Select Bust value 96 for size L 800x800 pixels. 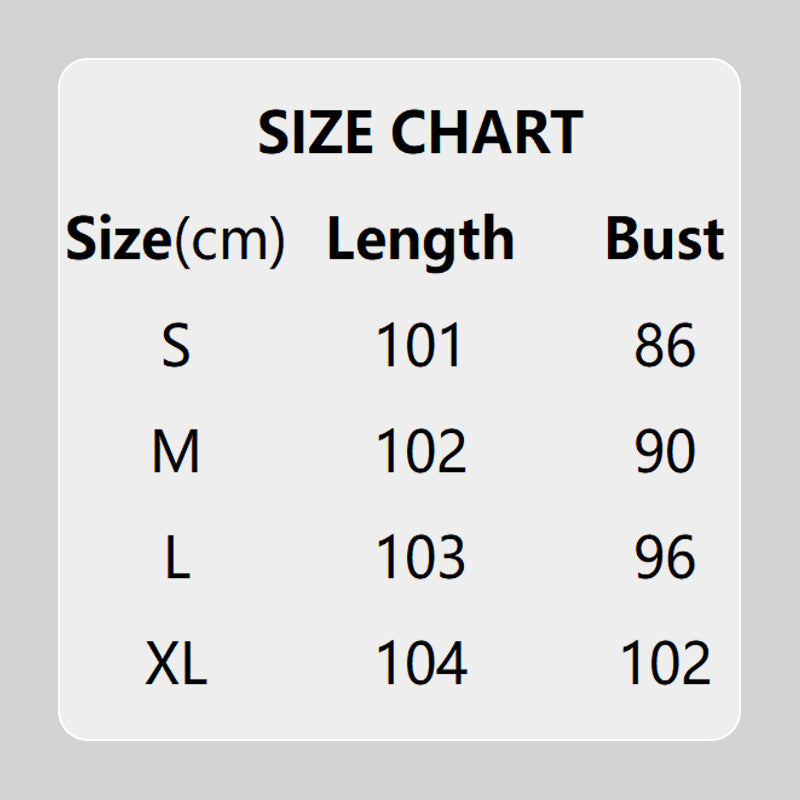tap(665, 558)
